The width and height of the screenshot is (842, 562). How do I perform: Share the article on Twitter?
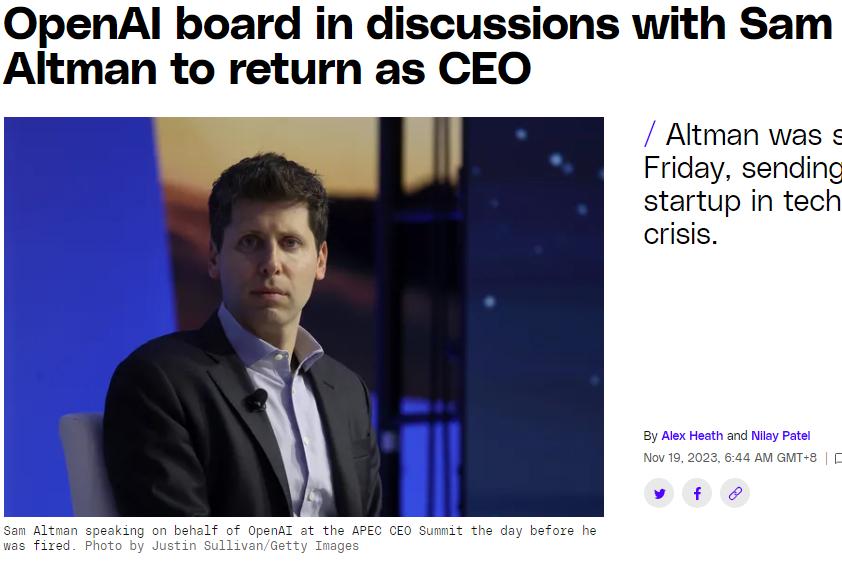click(659, 493)
